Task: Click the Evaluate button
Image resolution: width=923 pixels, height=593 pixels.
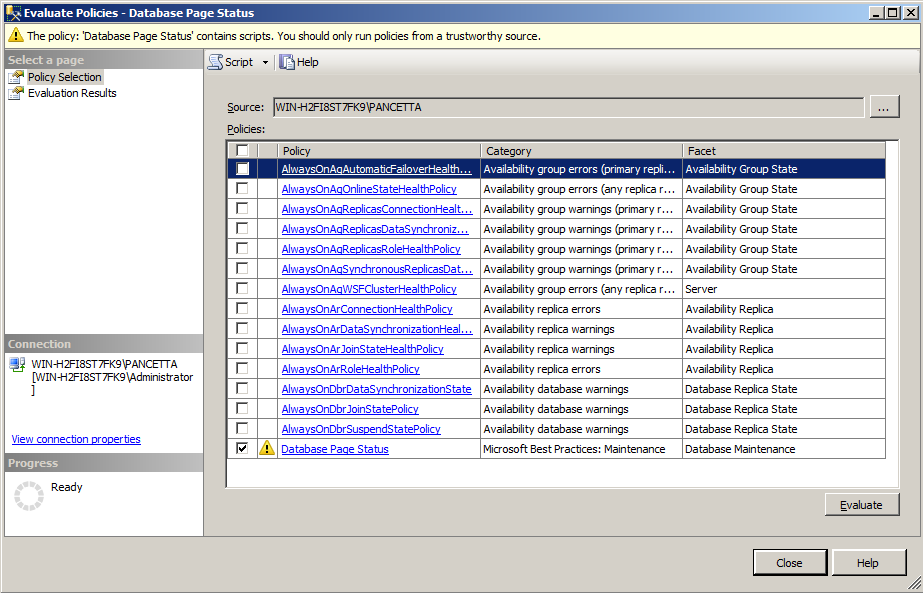Action: 862,505
